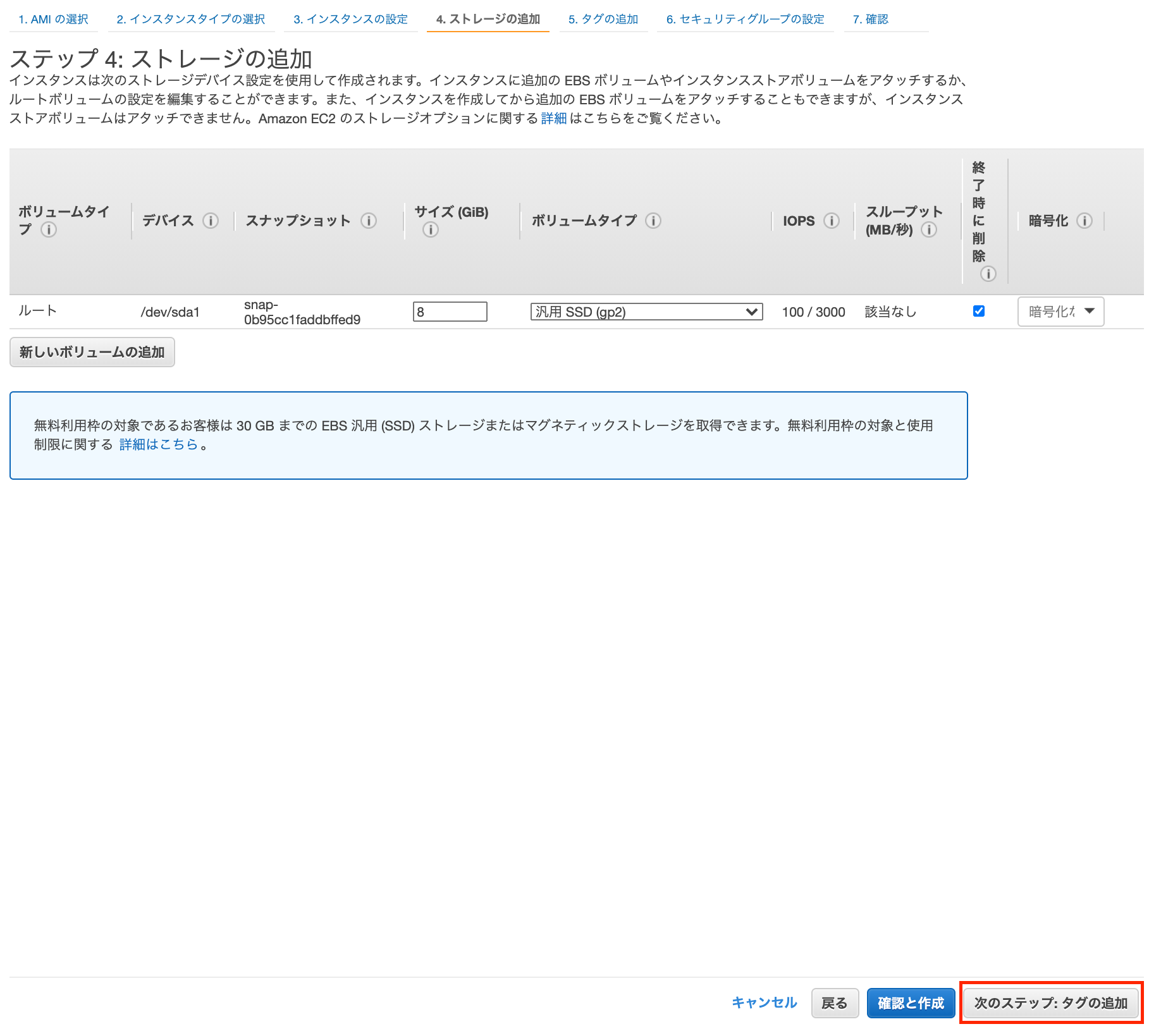
Task: Go to the 6. セキュリティグループの設定 tab
Action: point(744,19)
